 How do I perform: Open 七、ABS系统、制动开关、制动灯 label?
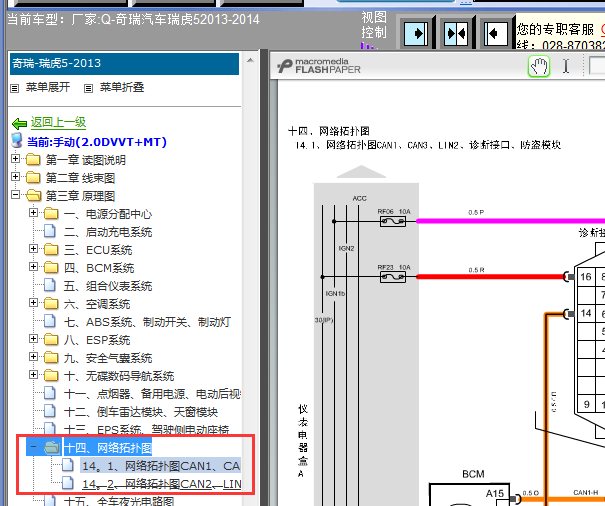point(147,322)
